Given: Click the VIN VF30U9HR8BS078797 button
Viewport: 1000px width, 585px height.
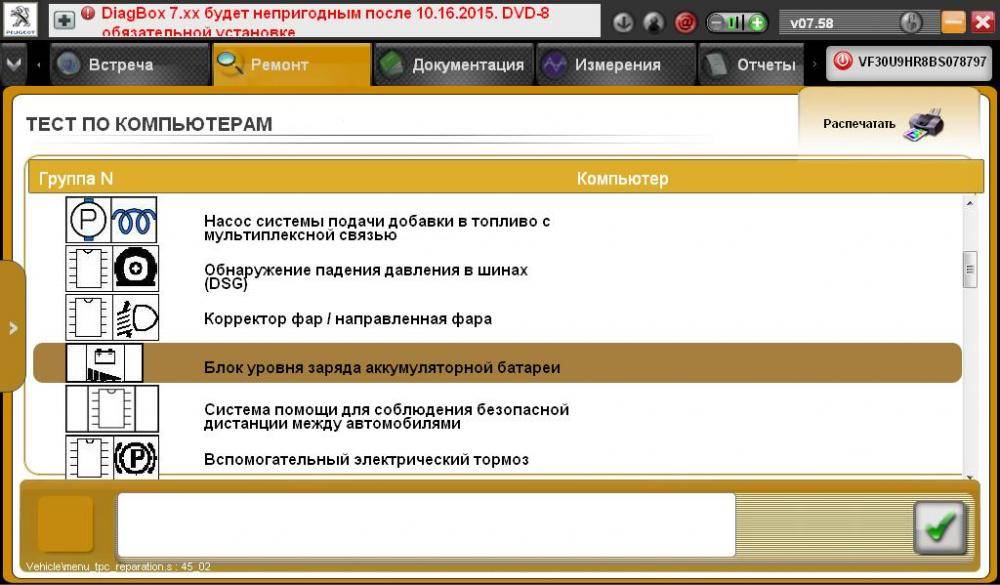Looking at the screenshot, I should pos(909,61).
